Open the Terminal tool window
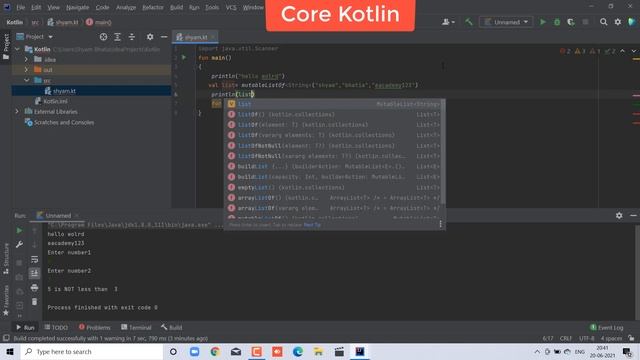This screenshot has height=360, width=640. 136,327
